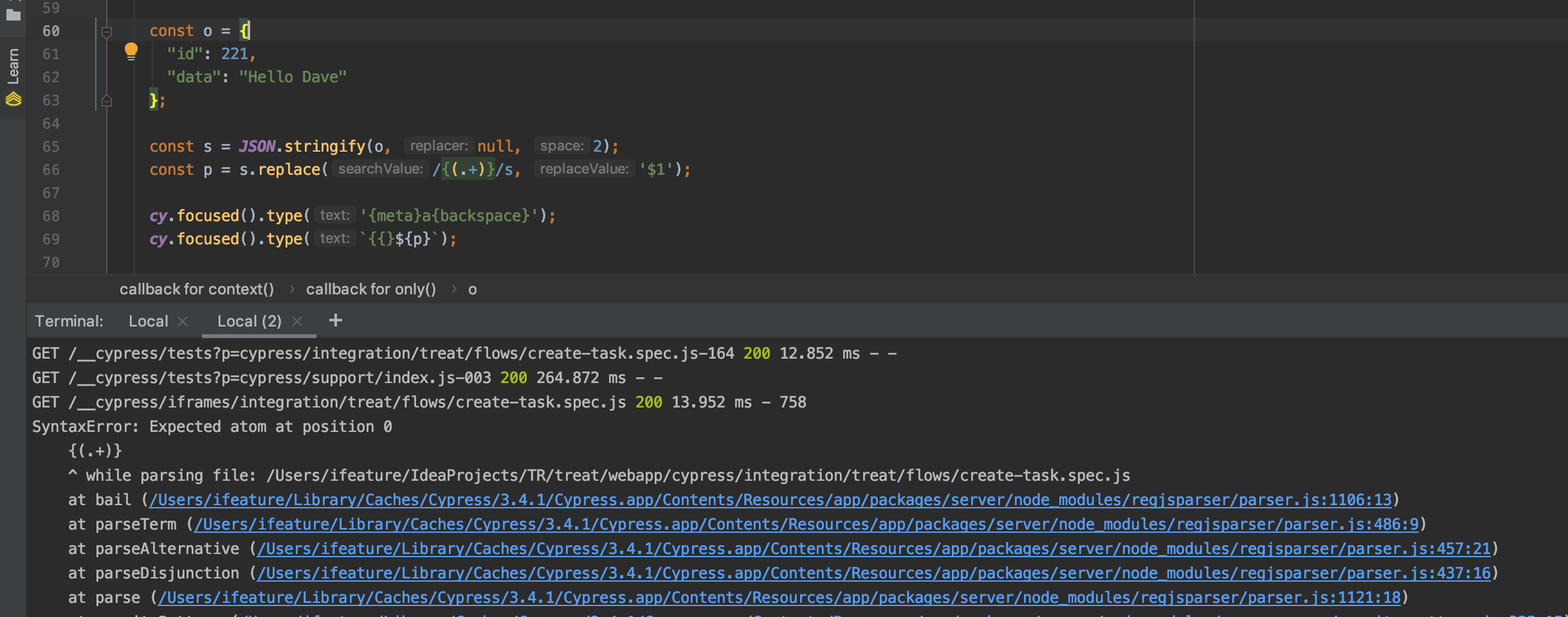Close the 'Local' terminal session
1568x617 pixels.
[x=182, y=321]
